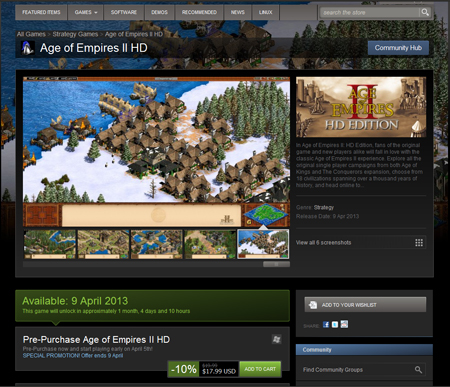Click the Find Community Groups field
The height and width of the screenshot is (387, 450).
point(364,369)
